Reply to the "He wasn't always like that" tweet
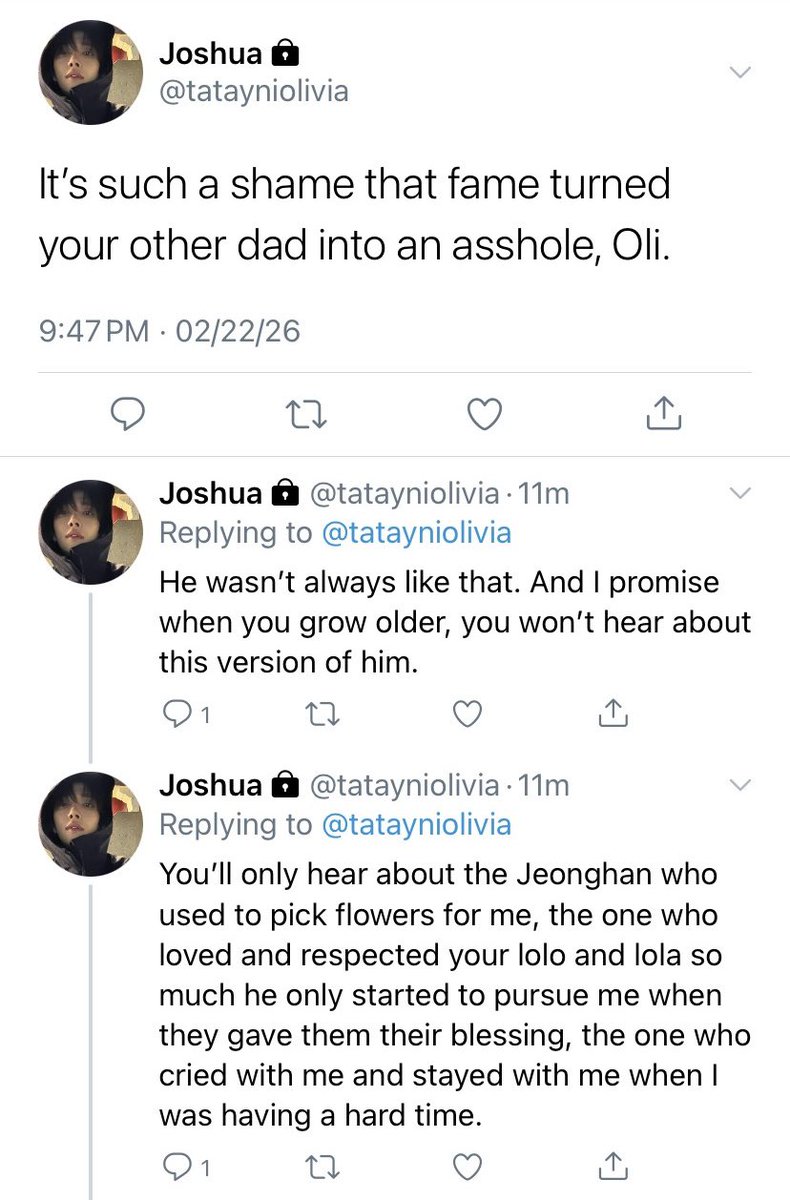 click(x=176, y=713)
